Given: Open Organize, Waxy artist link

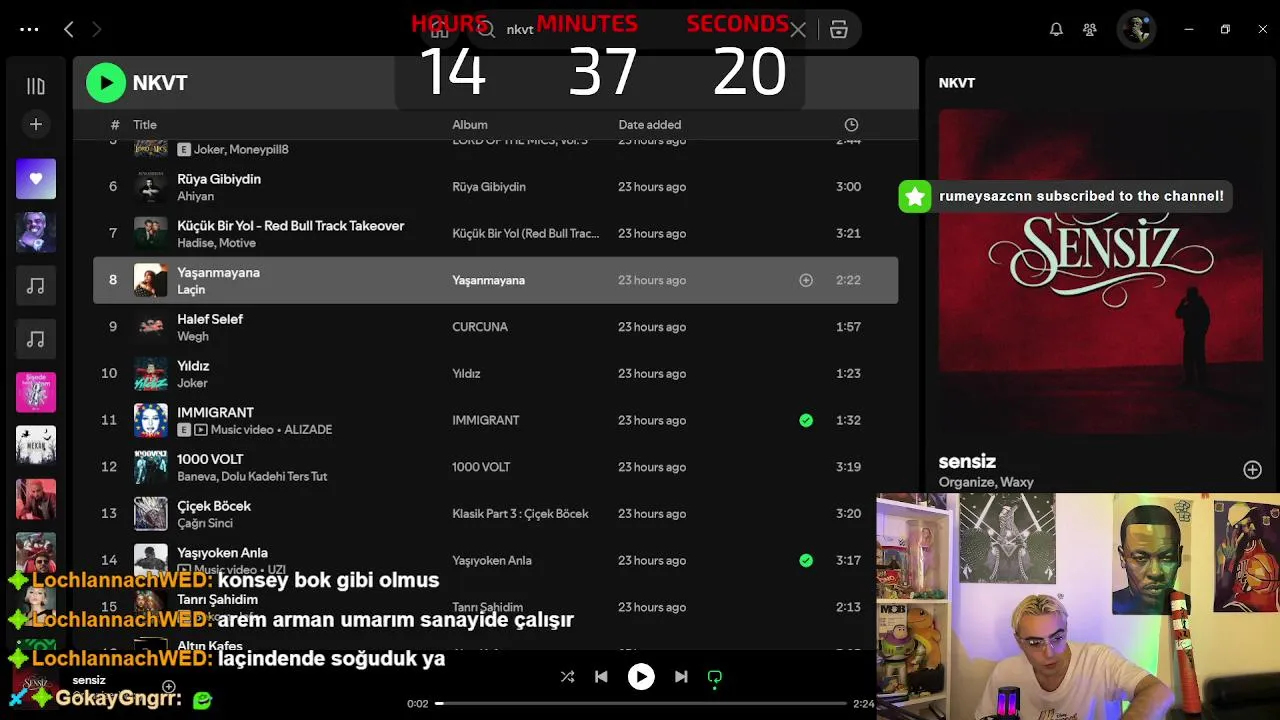Looking at the screenshot, I should coord(986,482).
